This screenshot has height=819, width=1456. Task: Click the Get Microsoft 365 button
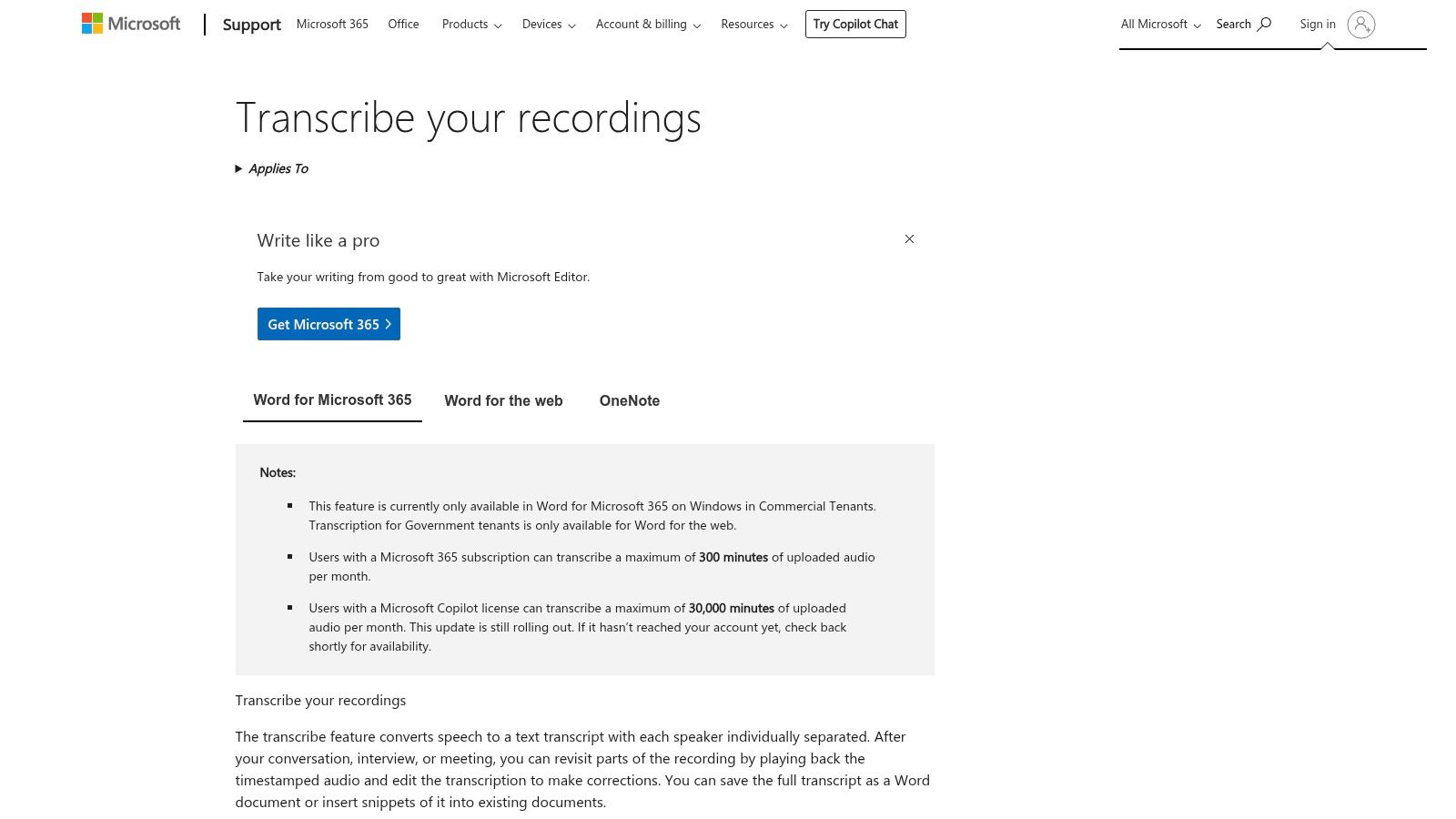(x=324, y=324)
